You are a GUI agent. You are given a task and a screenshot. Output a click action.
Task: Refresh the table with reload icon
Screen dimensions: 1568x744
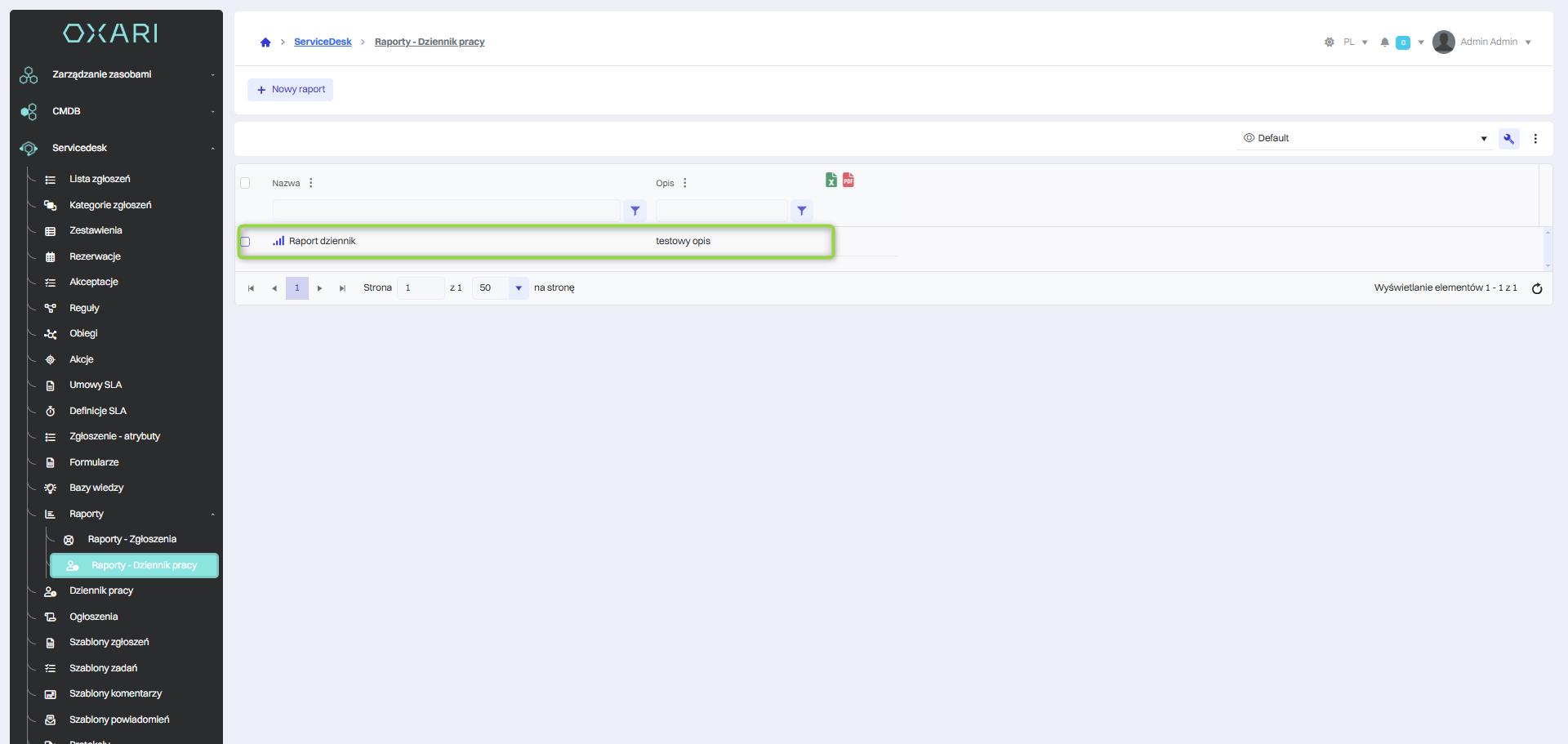pos(1536,288)
